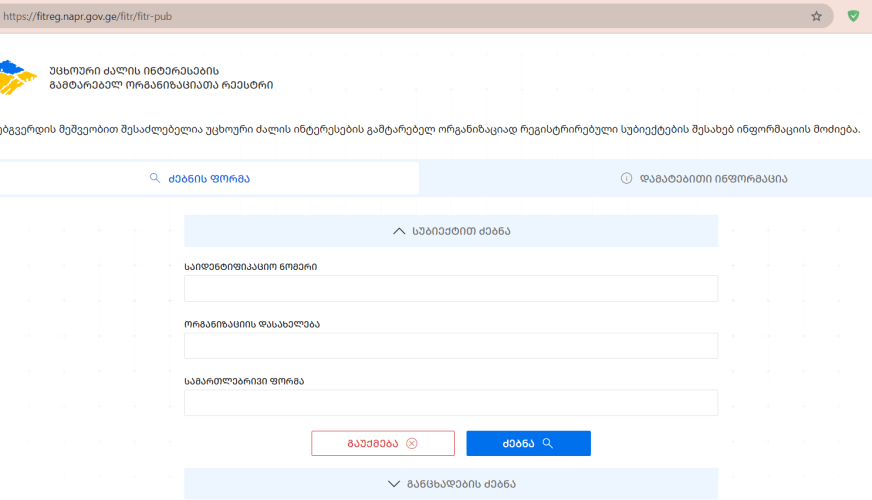Click the up chevron beside სუბიექტით ძებნა
Screen dimensions: 872x500
click(399, 231)
